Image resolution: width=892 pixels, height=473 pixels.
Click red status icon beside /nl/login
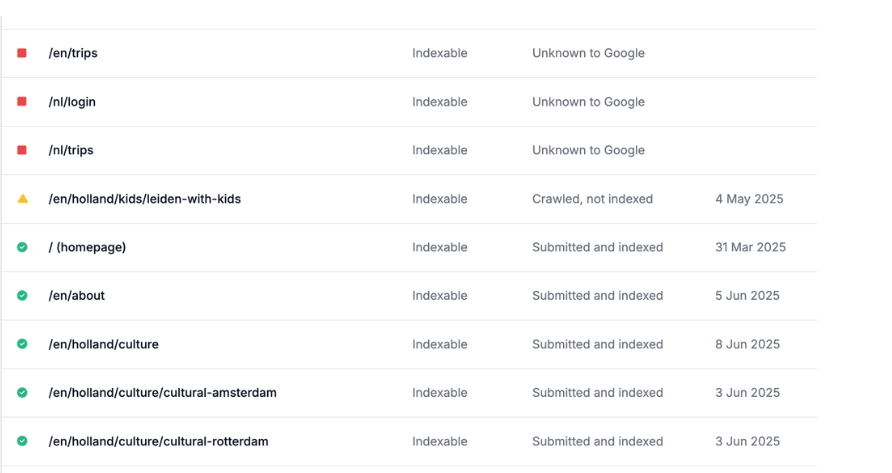point(22,102)
